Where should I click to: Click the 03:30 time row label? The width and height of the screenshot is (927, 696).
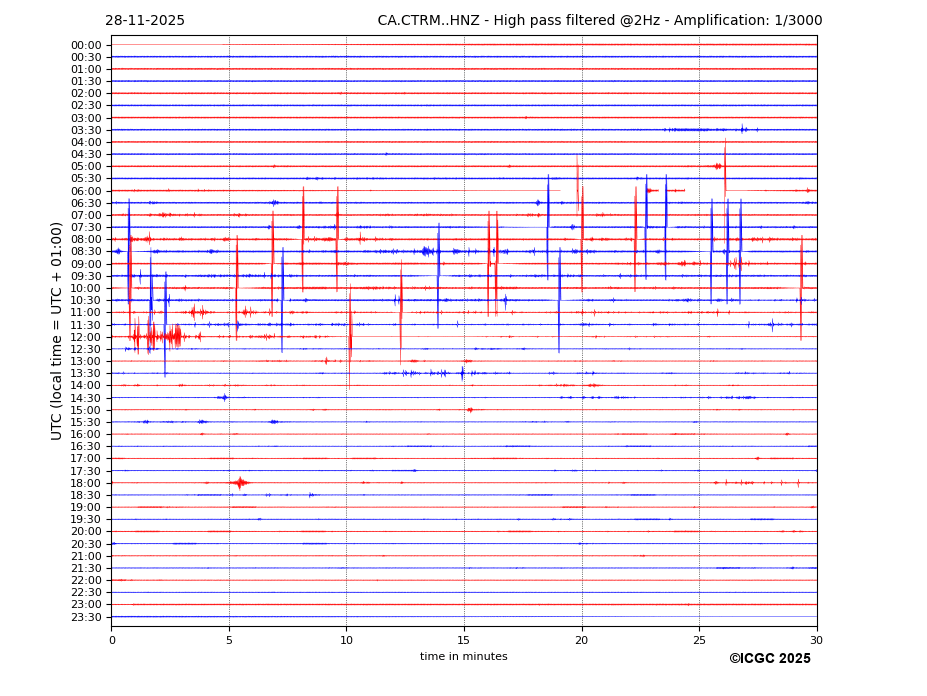coord(85,130)
